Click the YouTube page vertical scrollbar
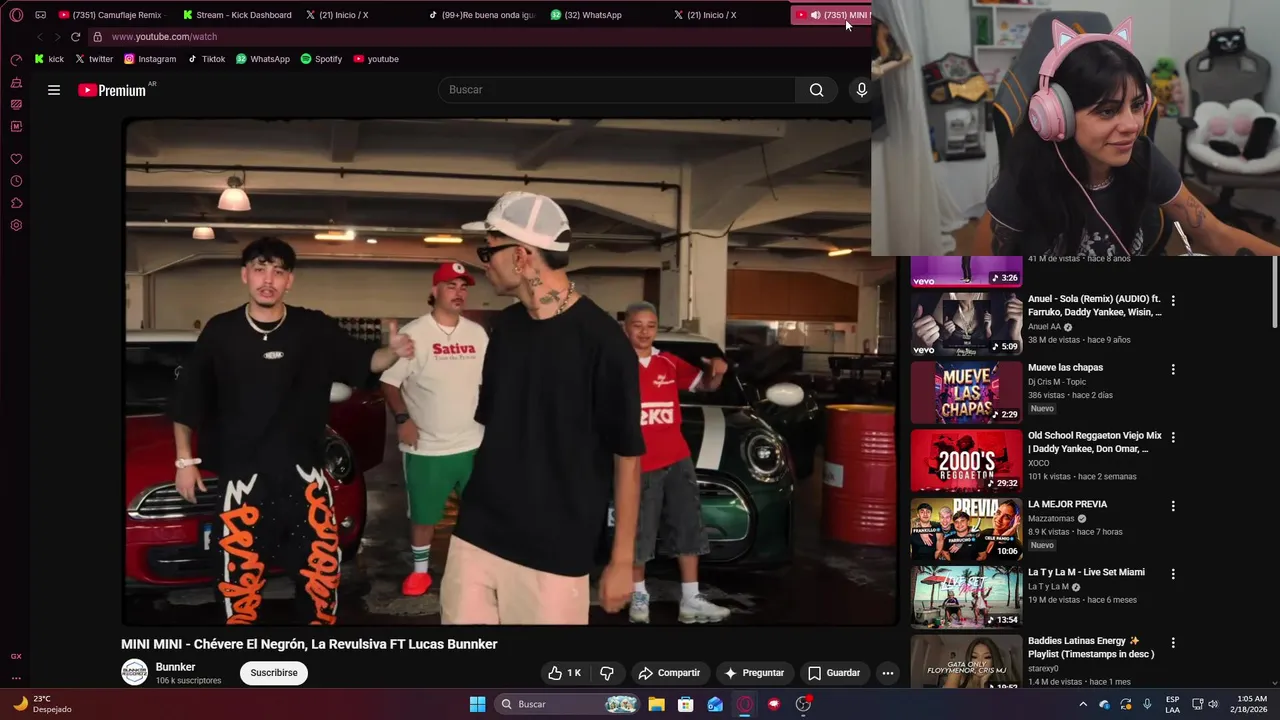 pos(1274,290)
